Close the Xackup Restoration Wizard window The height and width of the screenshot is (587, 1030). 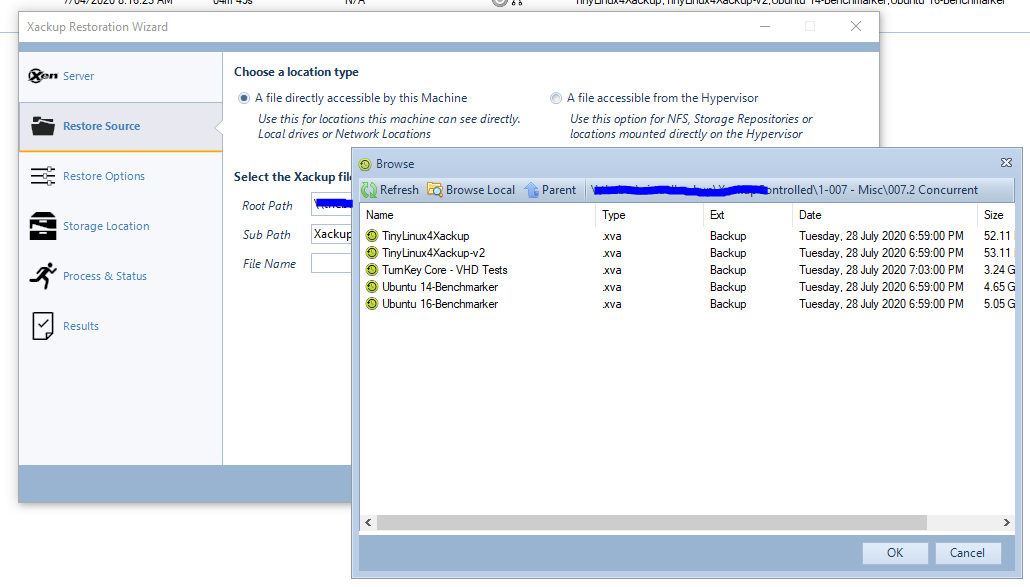pos(856,26)
